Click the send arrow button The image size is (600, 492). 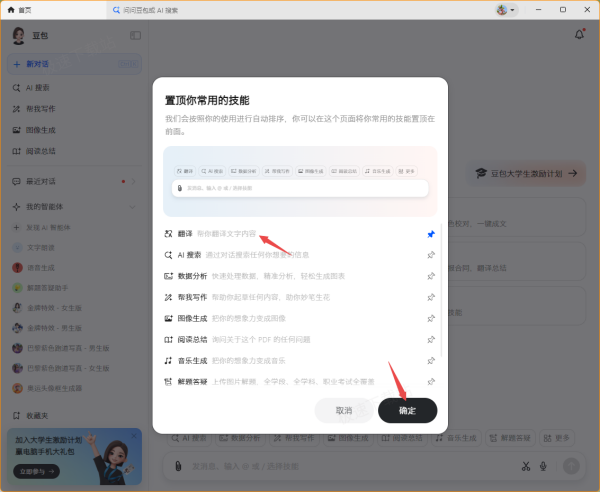pos(571,466)
